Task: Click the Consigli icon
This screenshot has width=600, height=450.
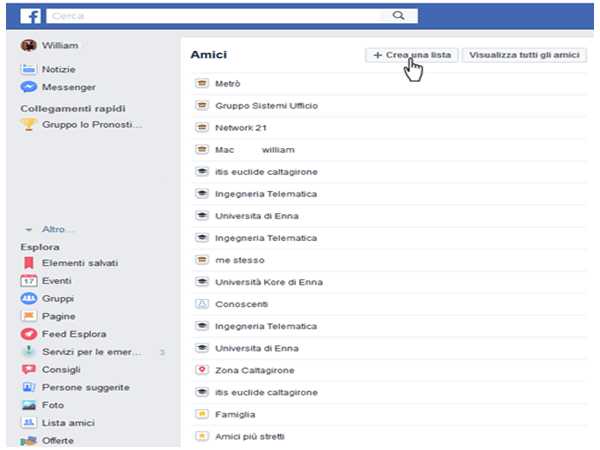Action: click(28, 369)
